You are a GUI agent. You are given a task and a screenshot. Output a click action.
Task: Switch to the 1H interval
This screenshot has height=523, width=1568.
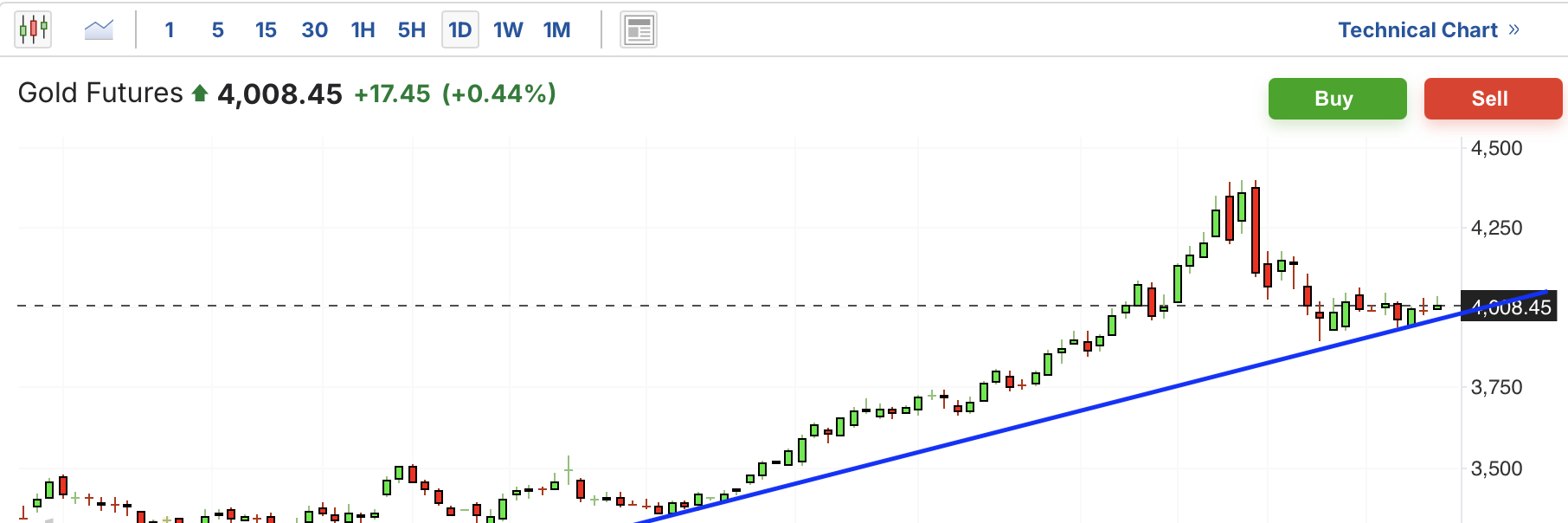[363, 30]
